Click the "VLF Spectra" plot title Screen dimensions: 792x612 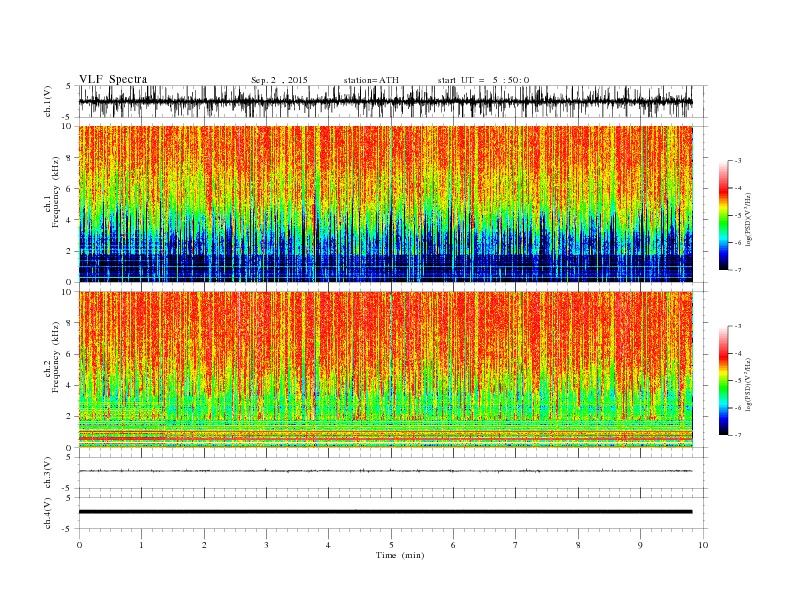(x=113, y=79)
